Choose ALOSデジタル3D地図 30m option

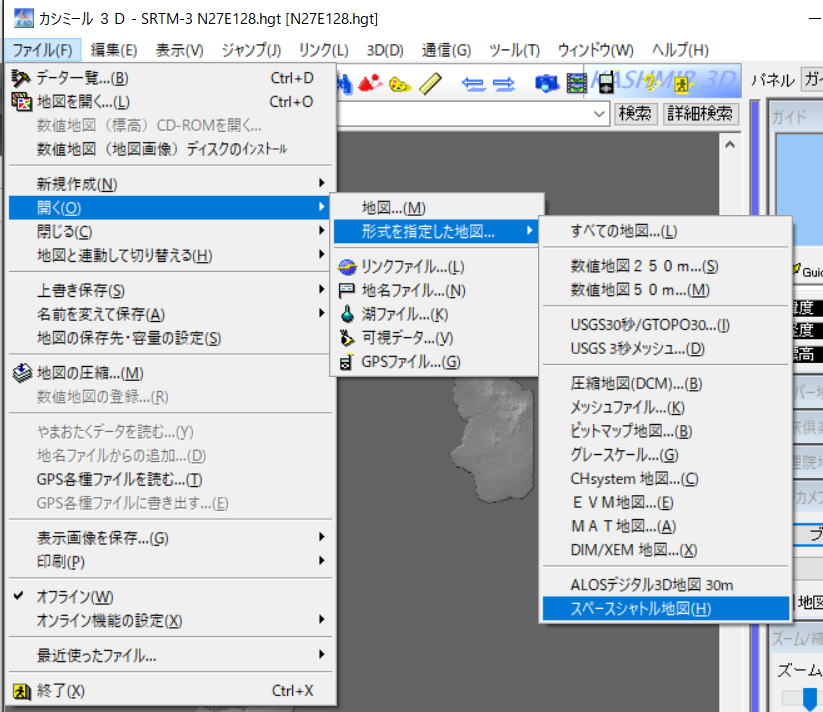click(651, 585)
